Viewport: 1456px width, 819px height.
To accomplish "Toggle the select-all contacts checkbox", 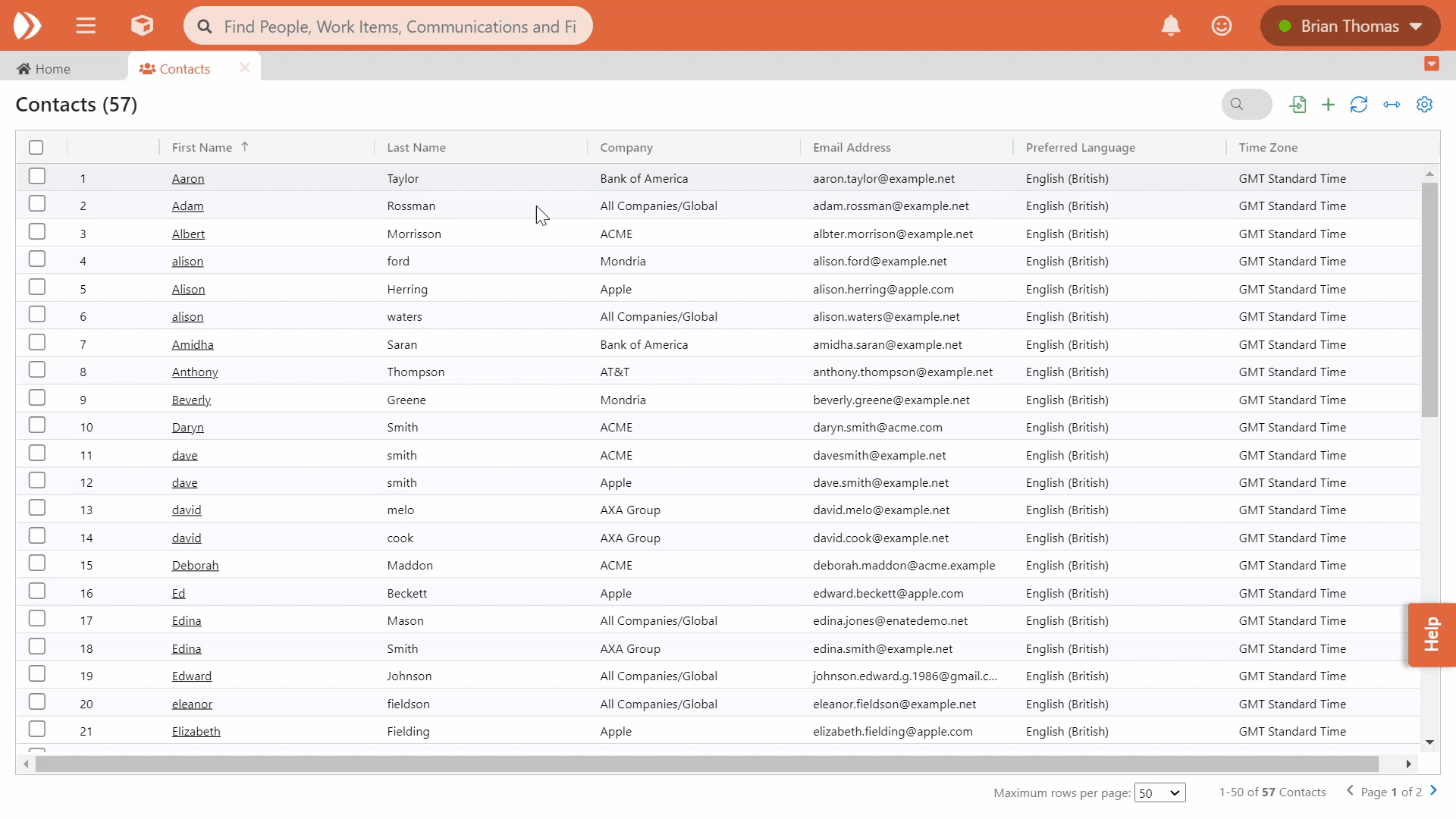I will [x=36, y=148].
